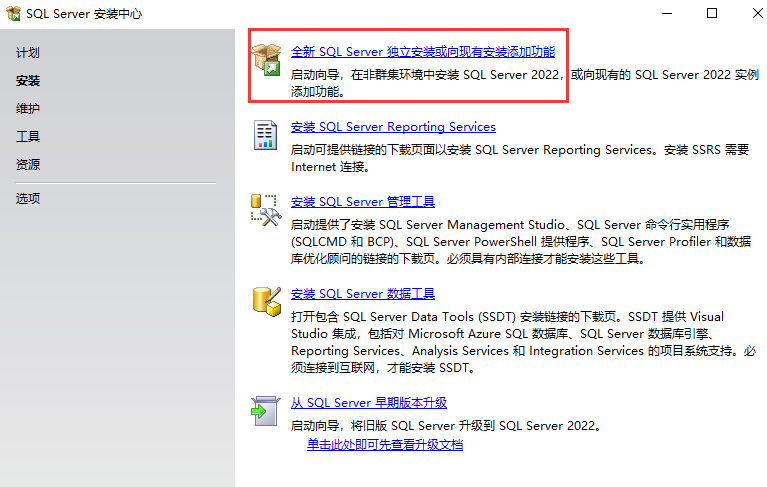Open the 工具 section
Viewport: 767px width, 487px height.
pos(28,136)
